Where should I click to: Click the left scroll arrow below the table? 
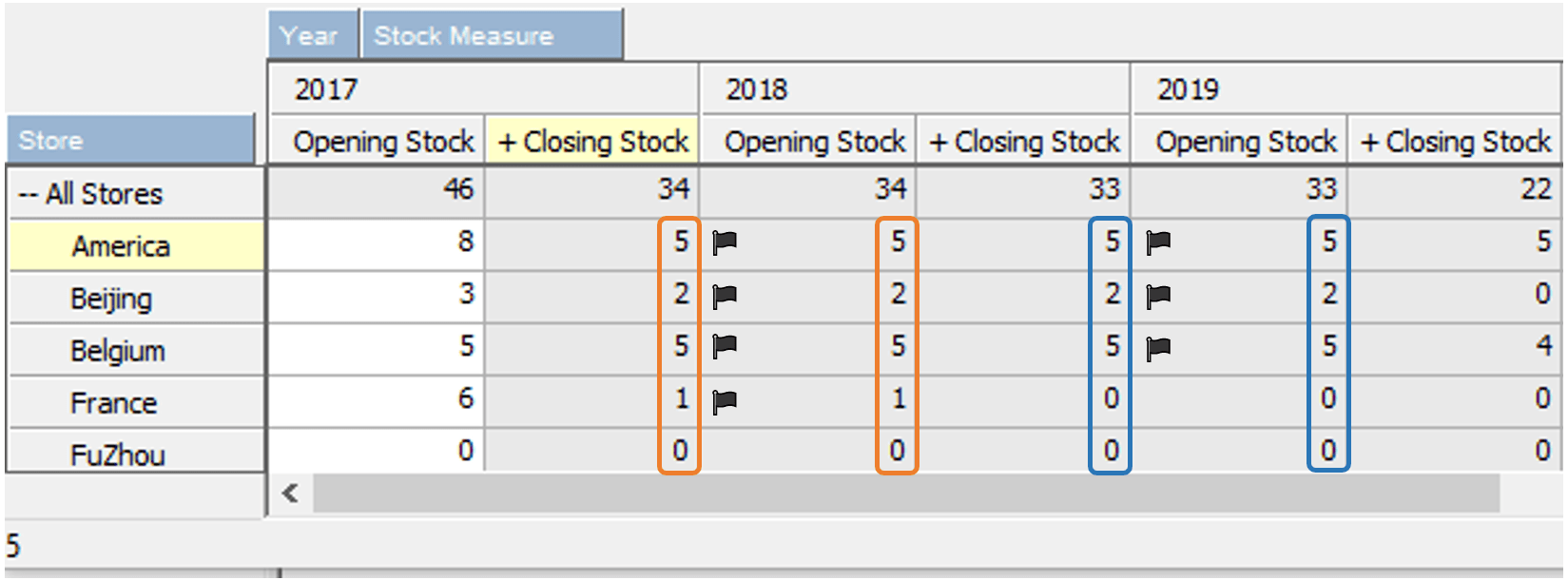(x=287, y=493)
